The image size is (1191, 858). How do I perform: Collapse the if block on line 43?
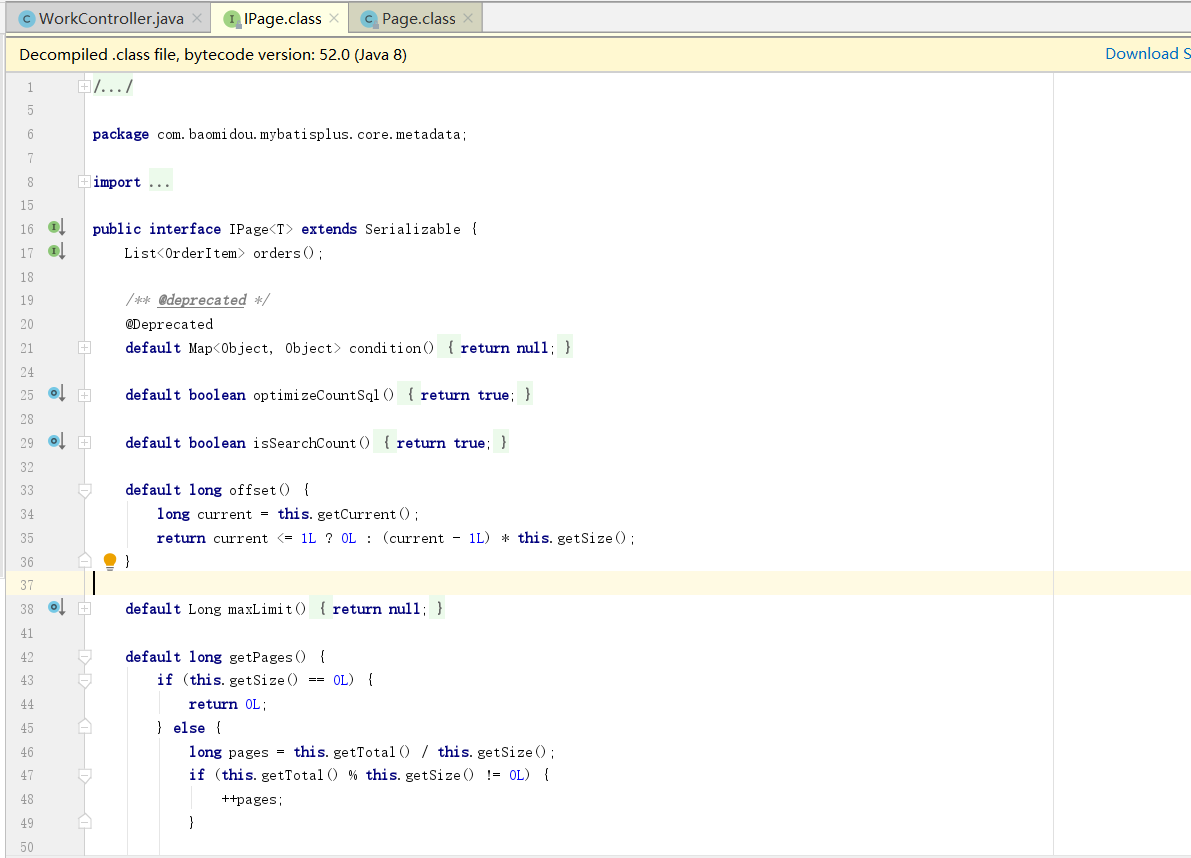[x=84, y=680]
